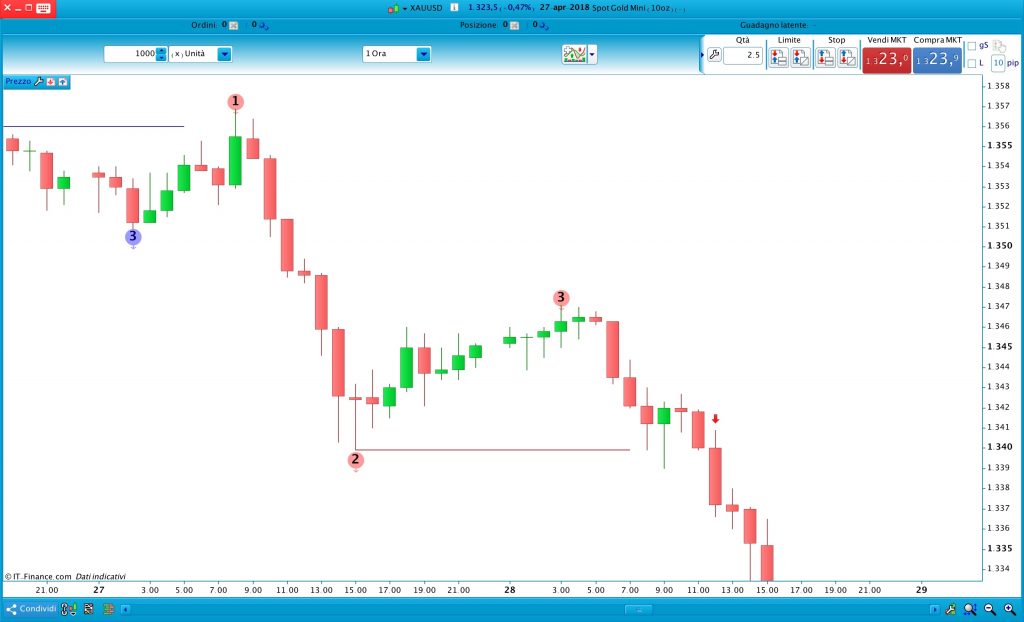This screenshot has height=622, width=1024.
Task: Zoom out the chart with the minus magnifier
Action: point(990,609)
